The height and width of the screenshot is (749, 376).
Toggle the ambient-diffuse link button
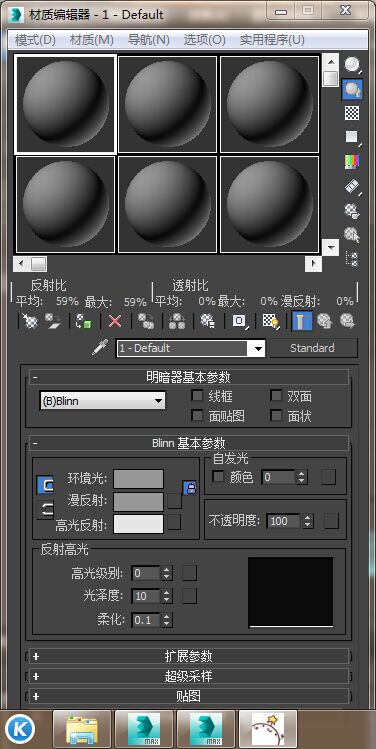tap(45, 485)
